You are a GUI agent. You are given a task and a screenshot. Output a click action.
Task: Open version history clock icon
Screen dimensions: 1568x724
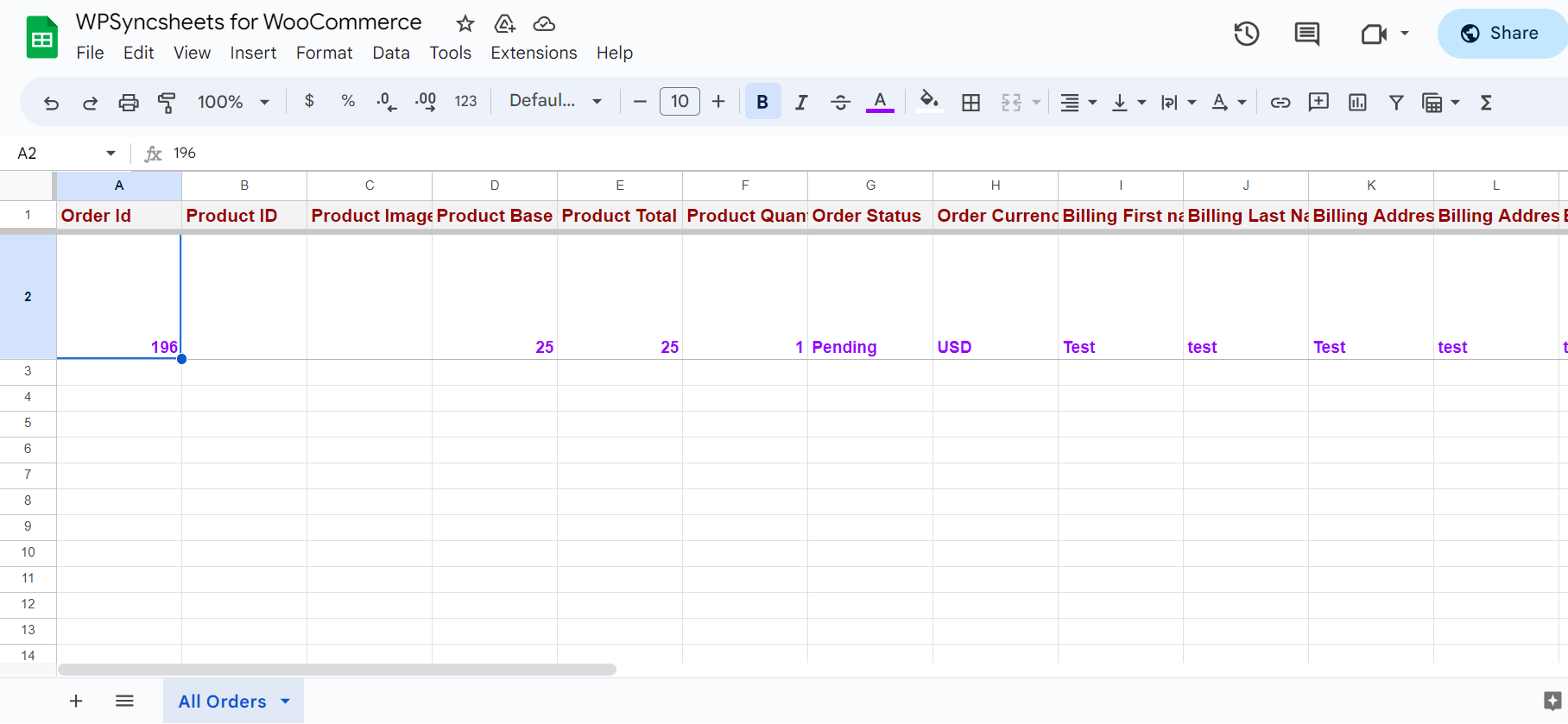pos(1246,34)
